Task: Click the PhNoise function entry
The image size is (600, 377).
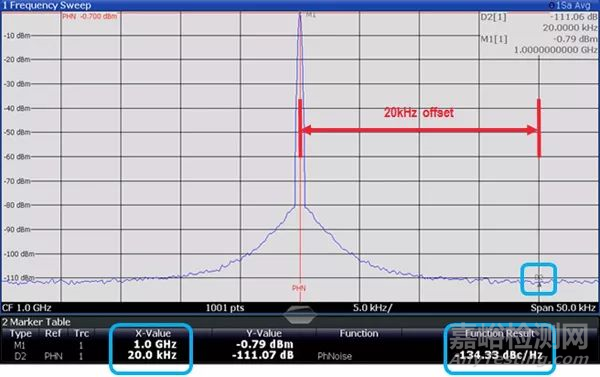Action: click(334, 356)
